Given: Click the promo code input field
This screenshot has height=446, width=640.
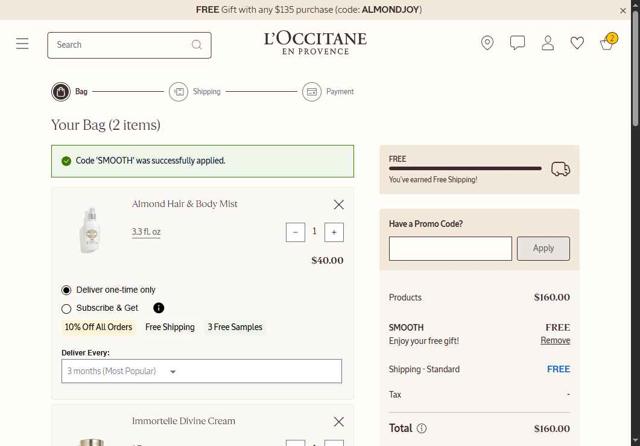Looking at the screenshot, I should 450,249.
